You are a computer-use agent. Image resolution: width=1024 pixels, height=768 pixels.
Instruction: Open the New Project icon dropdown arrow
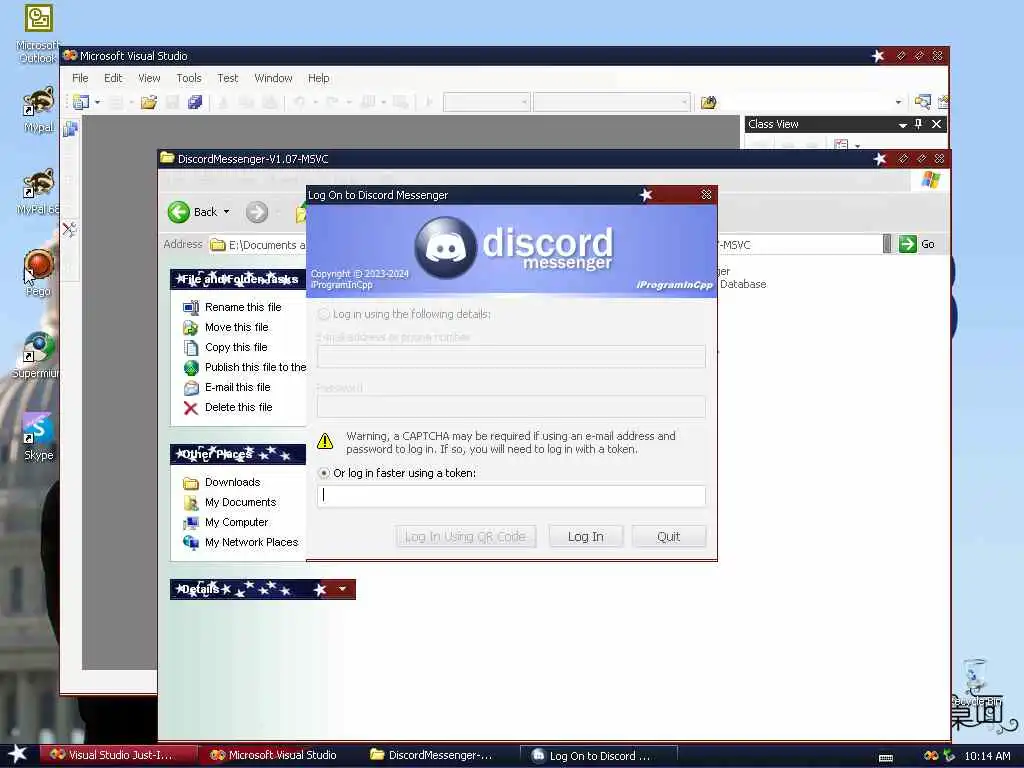(x=97, y=103)
